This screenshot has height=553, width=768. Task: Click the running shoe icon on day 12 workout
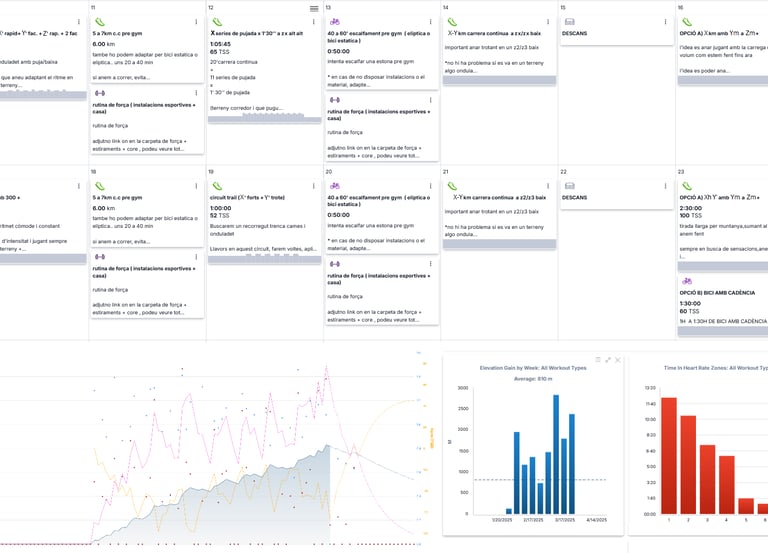[217, 22]
